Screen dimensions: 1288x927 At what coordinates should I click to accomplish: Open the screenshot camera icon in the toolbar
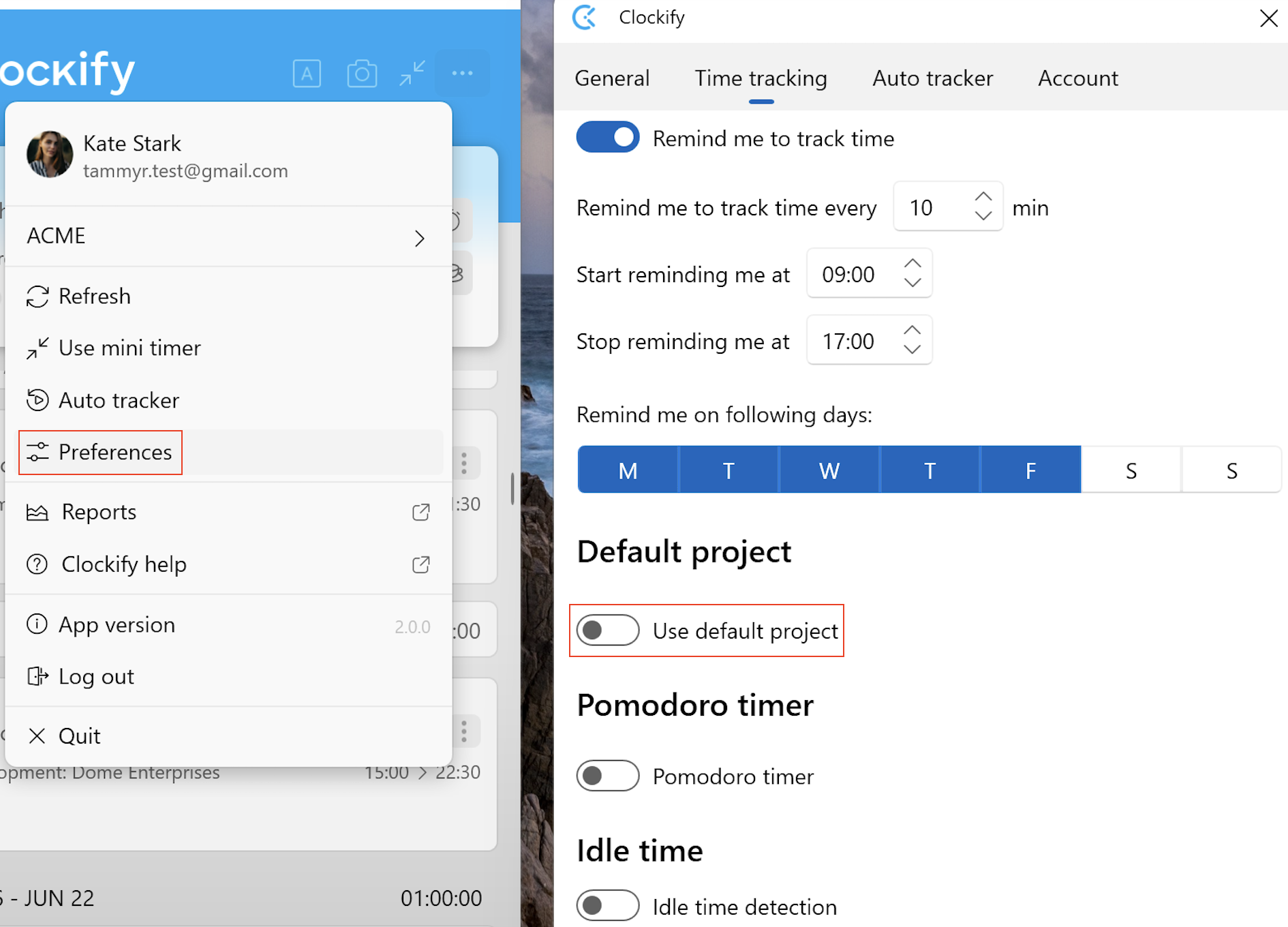click(x=363, y=73)
